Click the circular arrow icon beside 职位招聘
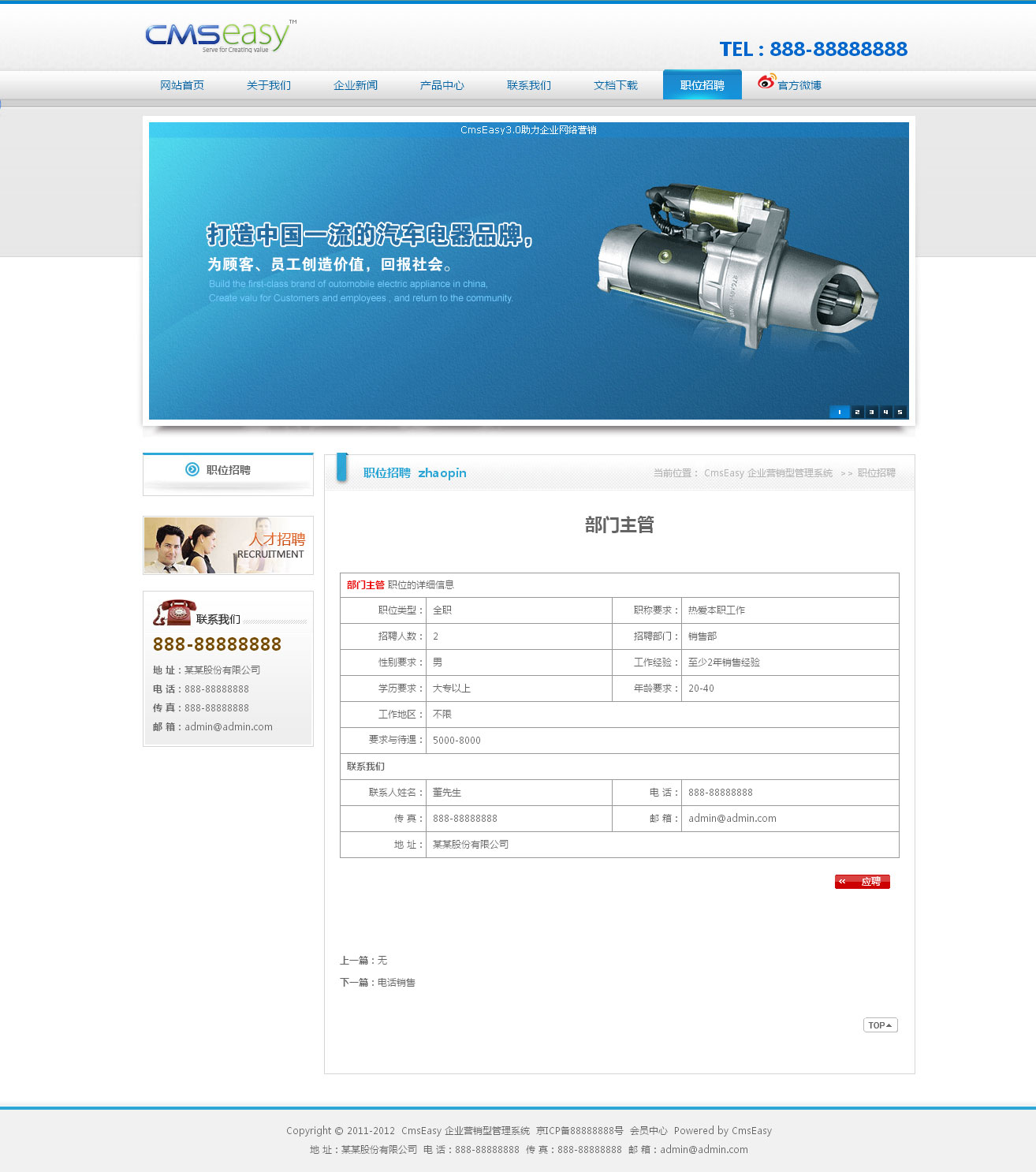Image resolution: width=1036 pixels, height=1172 pixels. (192, 469)
